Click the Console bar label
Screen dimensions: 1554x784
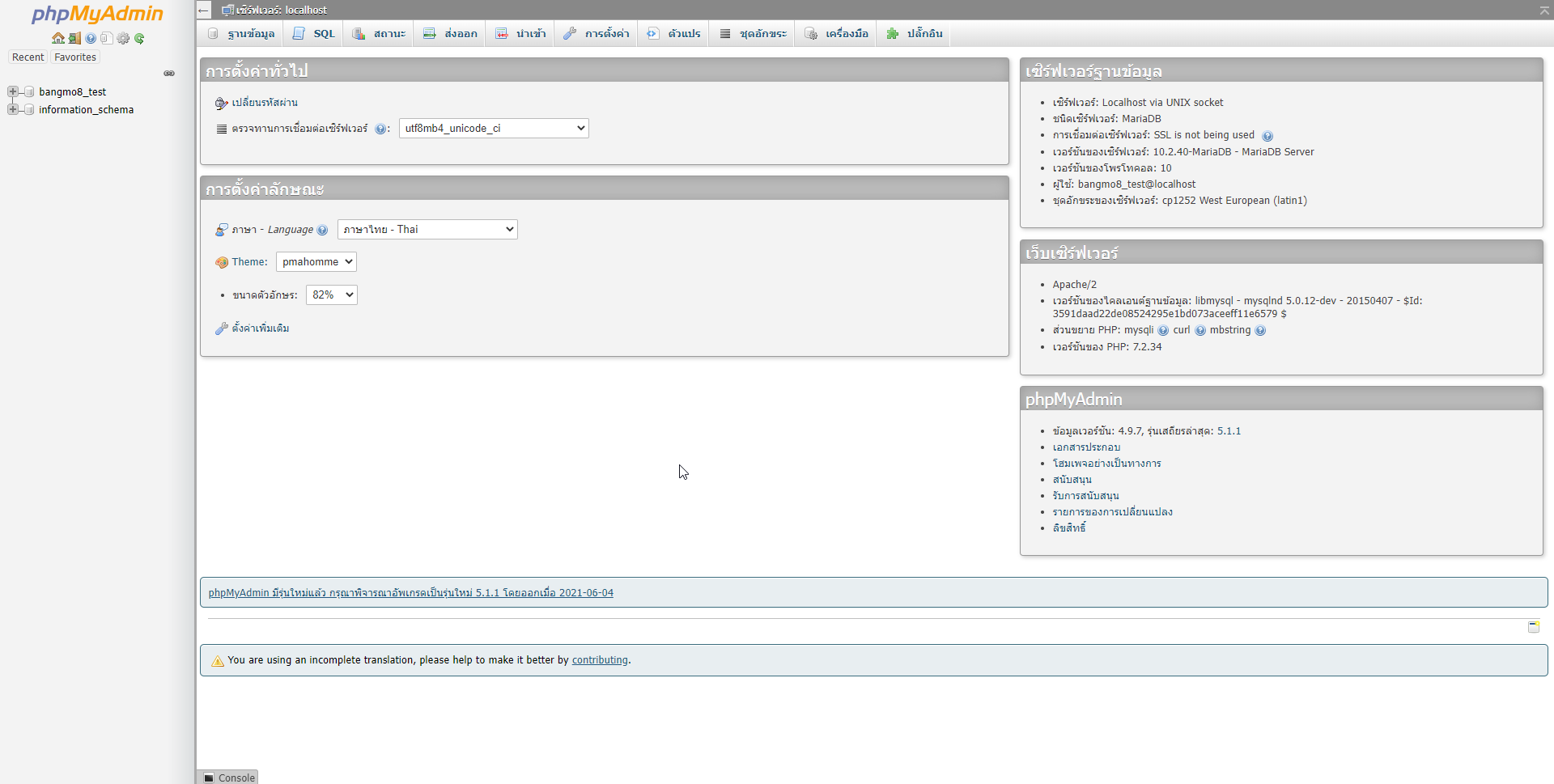pos(236,778)
